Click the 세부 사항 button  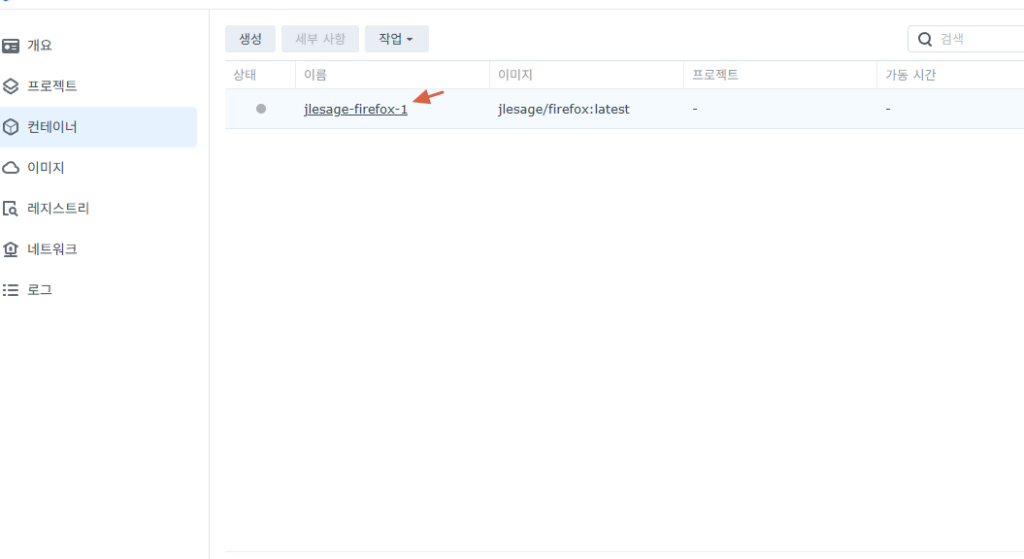click(x=320, y=39)
